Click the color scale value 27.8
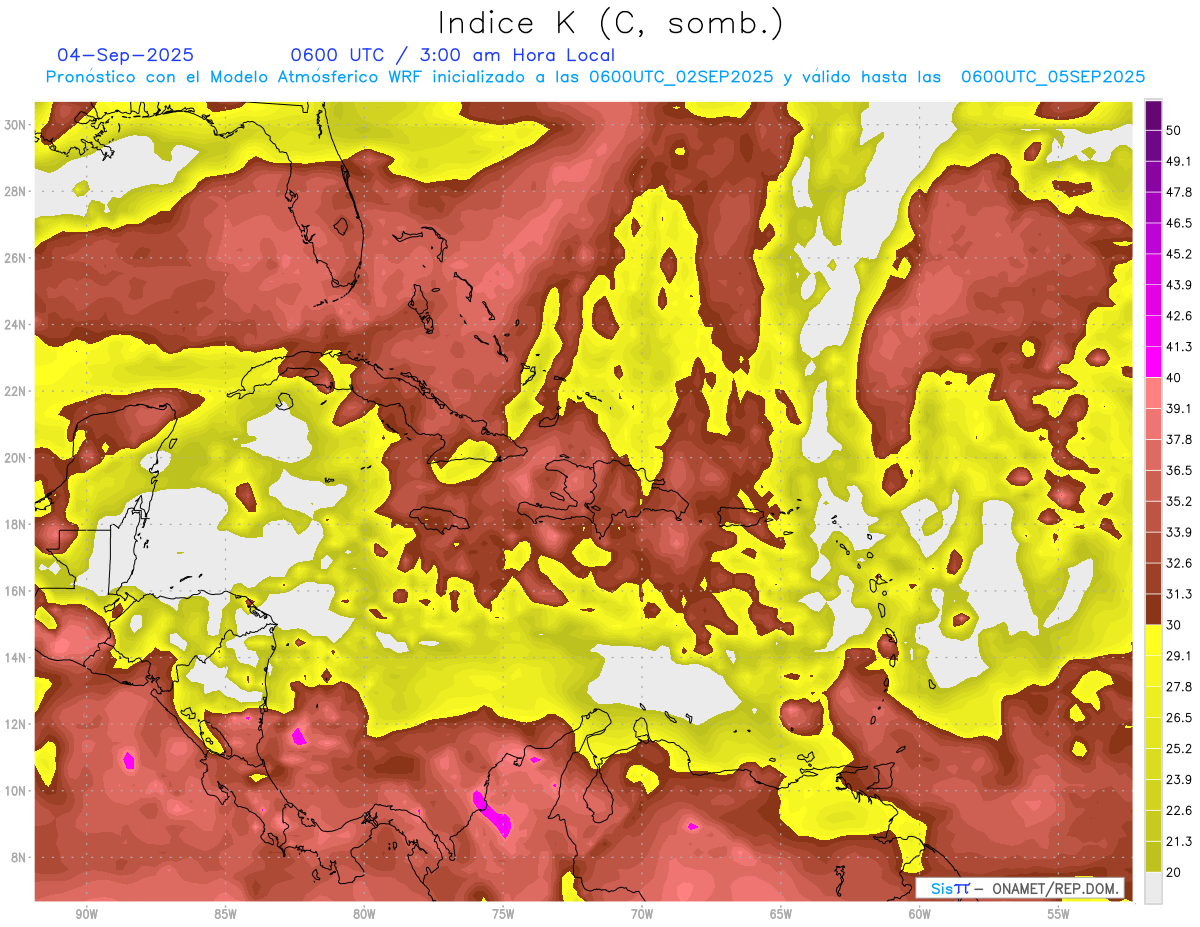Screen dimensions: 1200x927 click(1179, 687)
